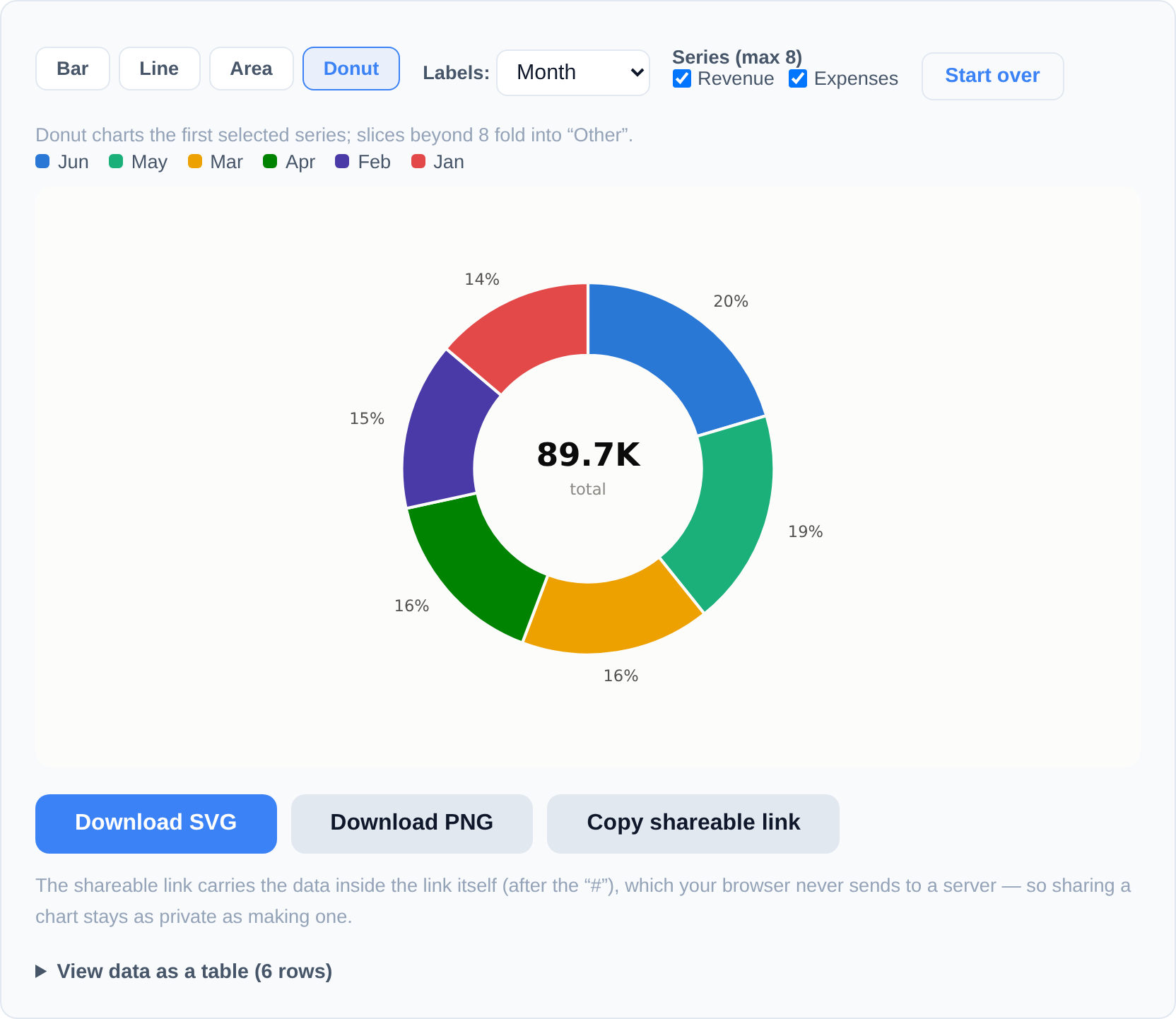Screen dimensions: 1176x1019
Task: Switch to the Area chart type
Action: point(252,69)
